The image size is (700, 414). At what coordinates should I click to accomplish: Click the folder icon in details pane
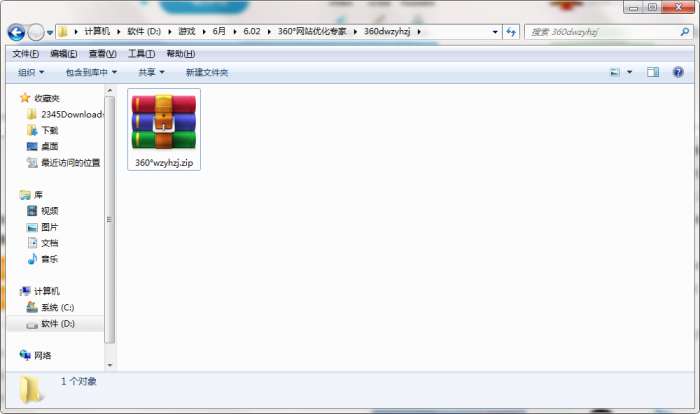[x=30, y=389]
